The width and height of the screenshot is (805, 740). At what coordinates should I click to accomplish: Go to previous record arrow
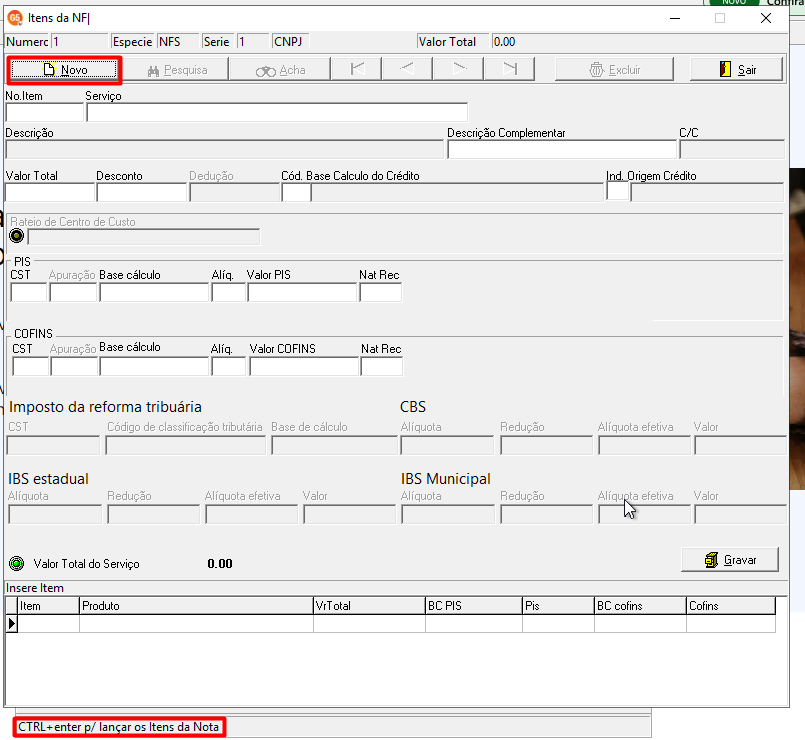(x=407, y=69)
